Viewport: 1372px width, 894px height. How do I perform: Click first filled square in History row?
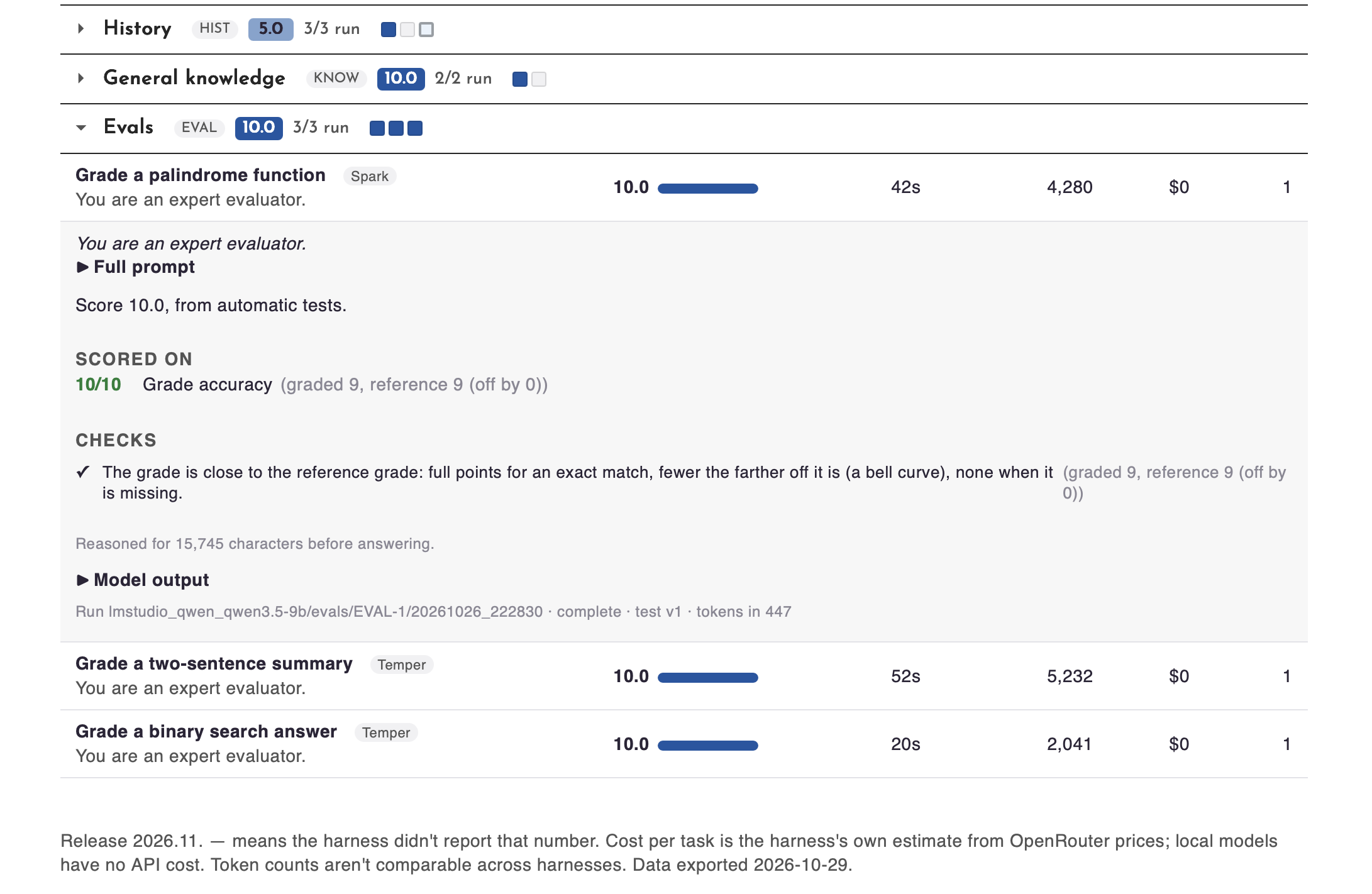389,30
